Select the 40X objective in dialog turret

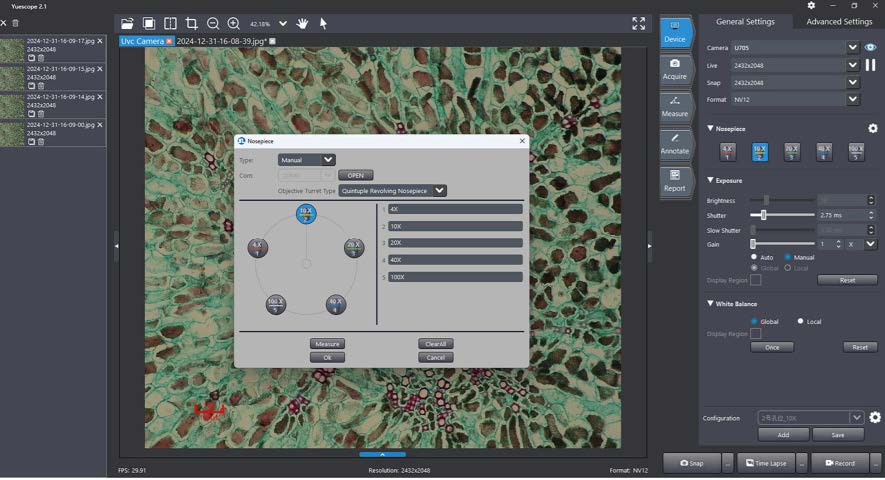336,304
